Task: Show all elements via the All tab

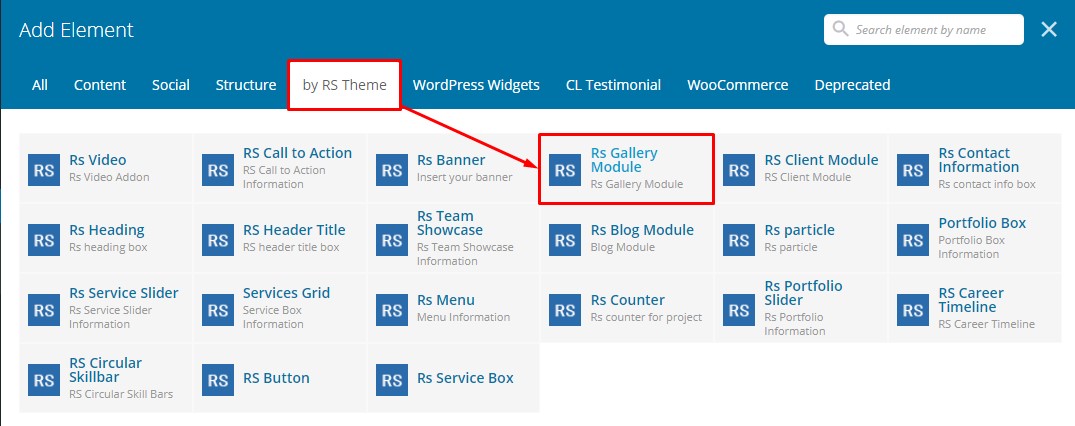Action: [x=40, y=85]
